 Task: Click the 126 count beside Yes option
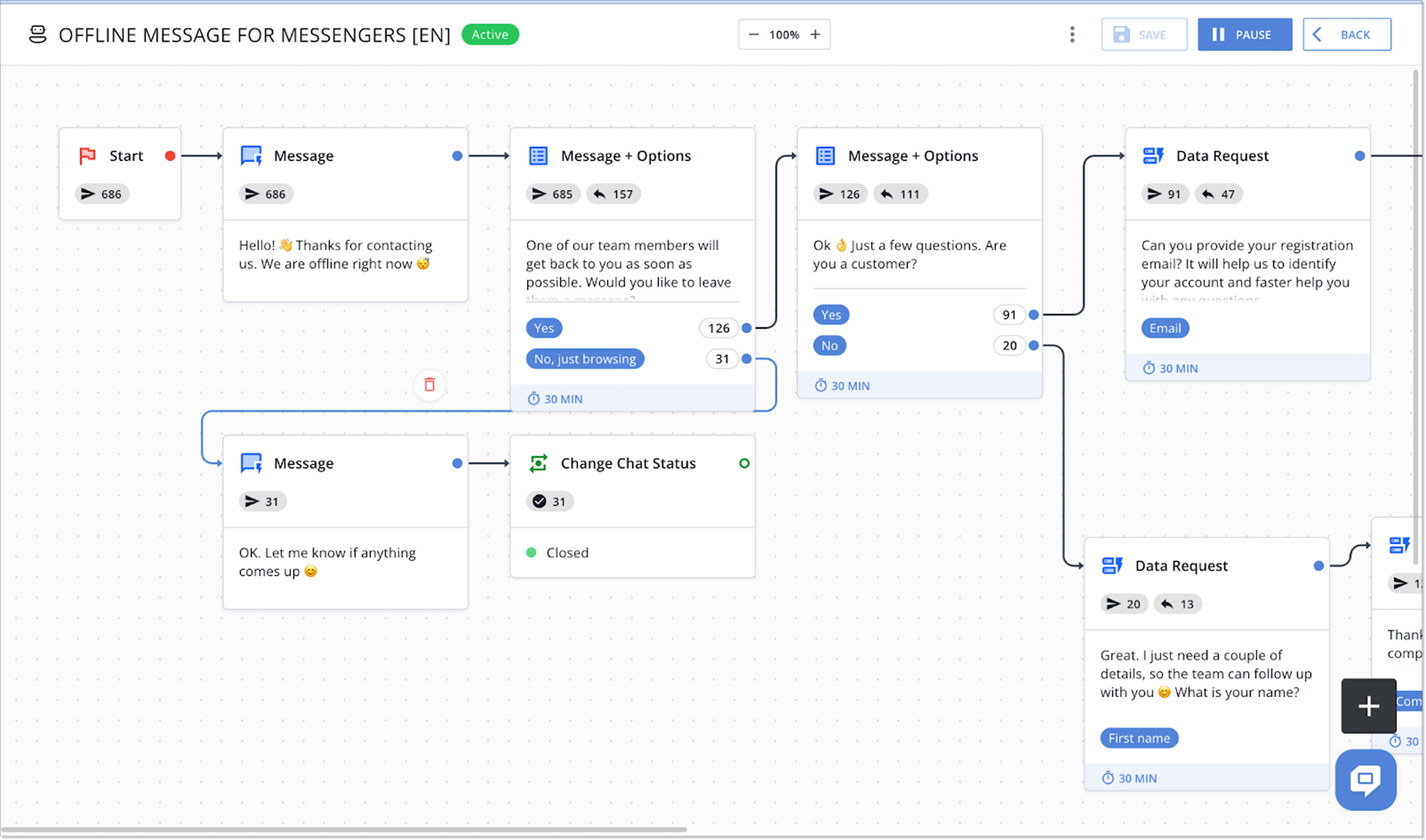click(x=719, y=328)
